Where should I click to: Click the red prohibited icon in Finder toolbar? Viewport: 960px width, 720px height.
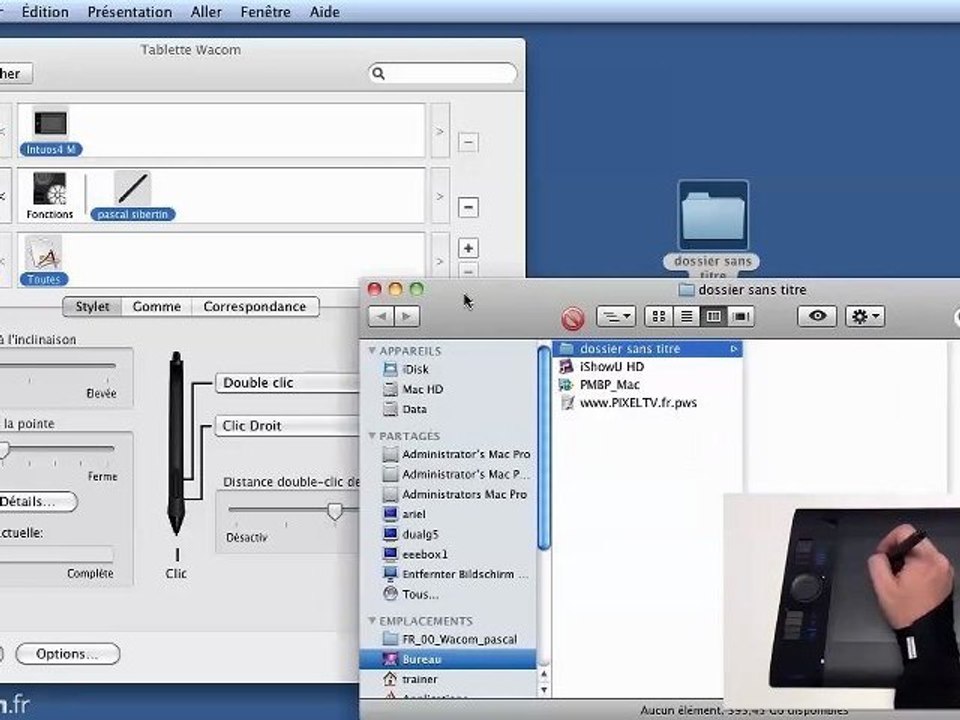573,318
